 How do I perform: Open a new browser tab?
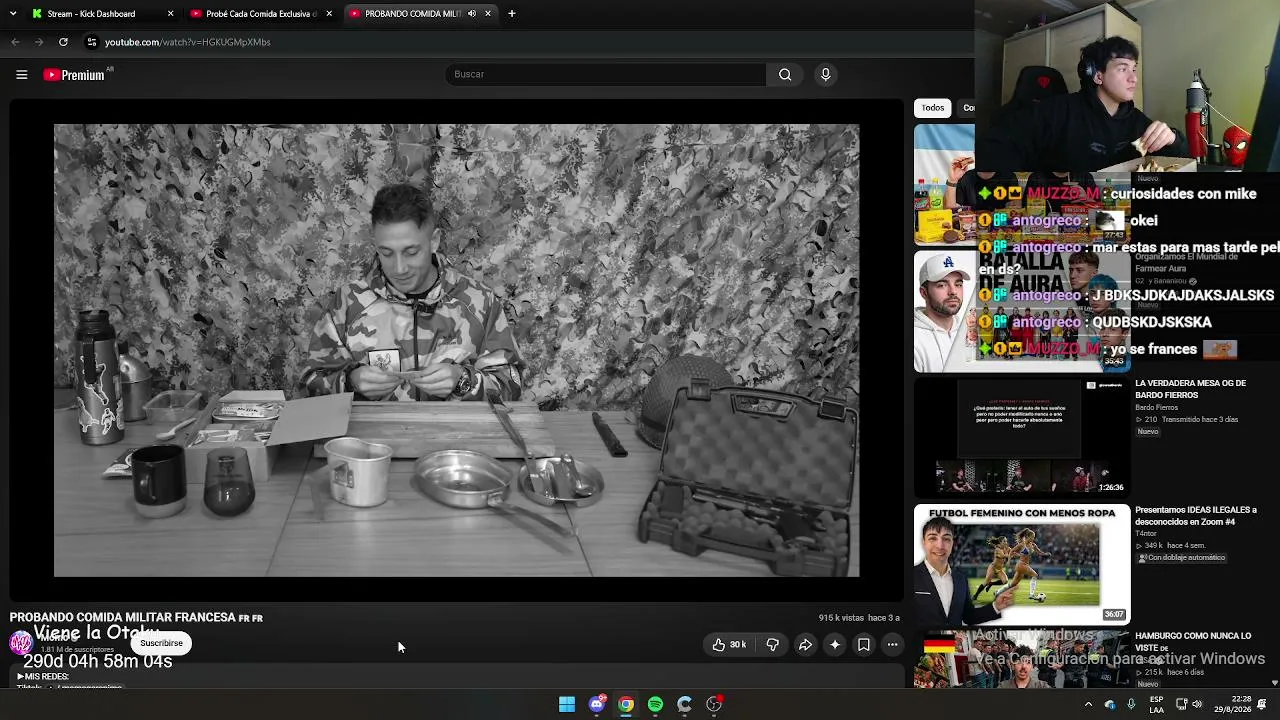pos(512,14)
